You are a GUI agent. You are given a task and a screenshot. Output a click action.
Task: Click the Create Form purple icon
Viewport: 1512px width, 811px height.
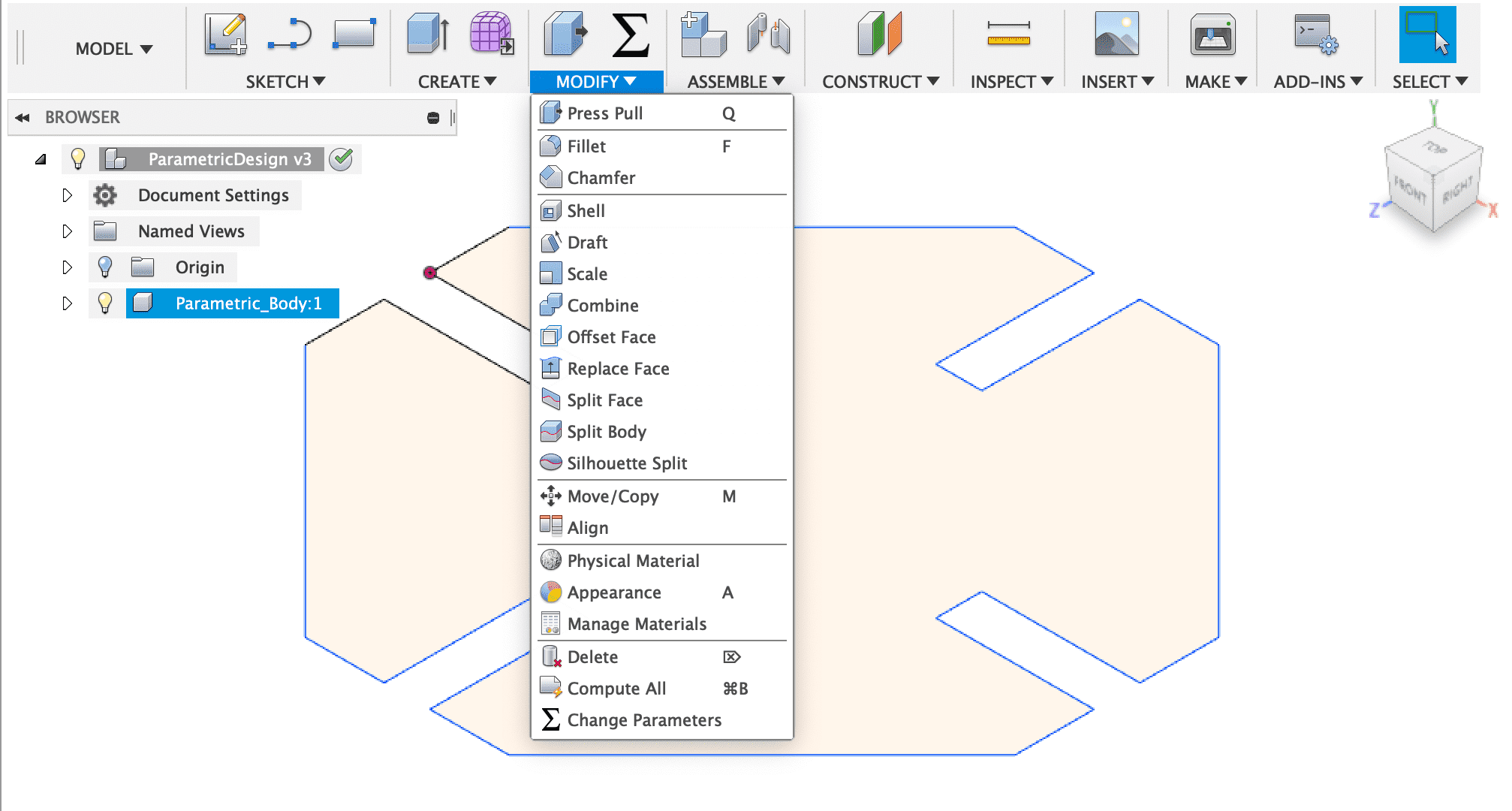coord(492,35)
